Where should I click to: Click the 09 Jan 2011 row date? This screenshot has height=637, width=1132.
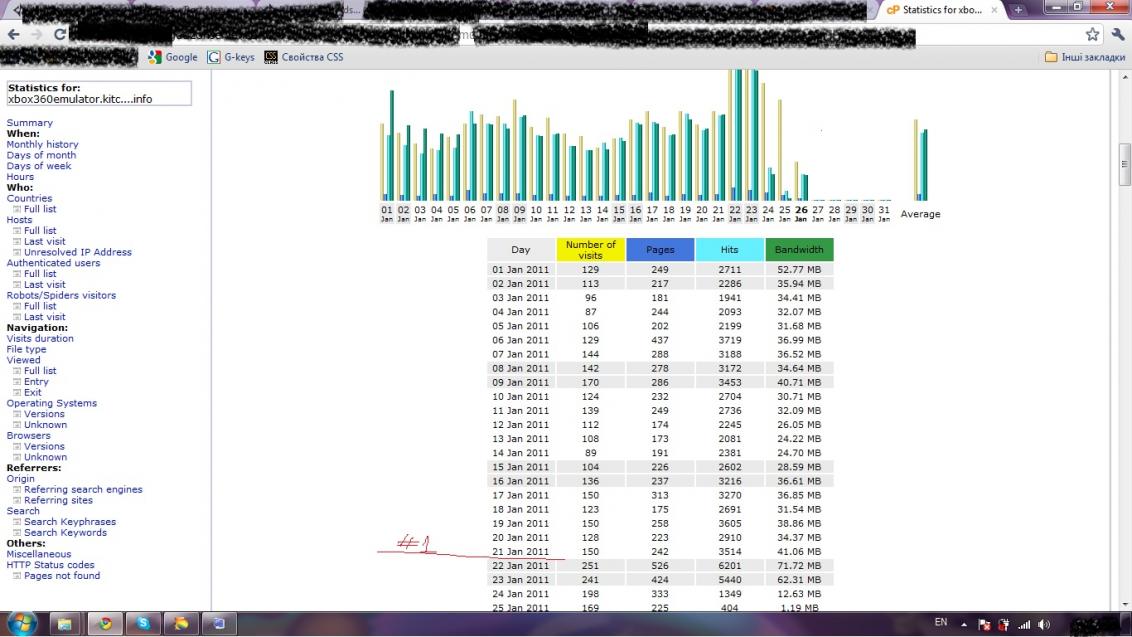(521, 383)
